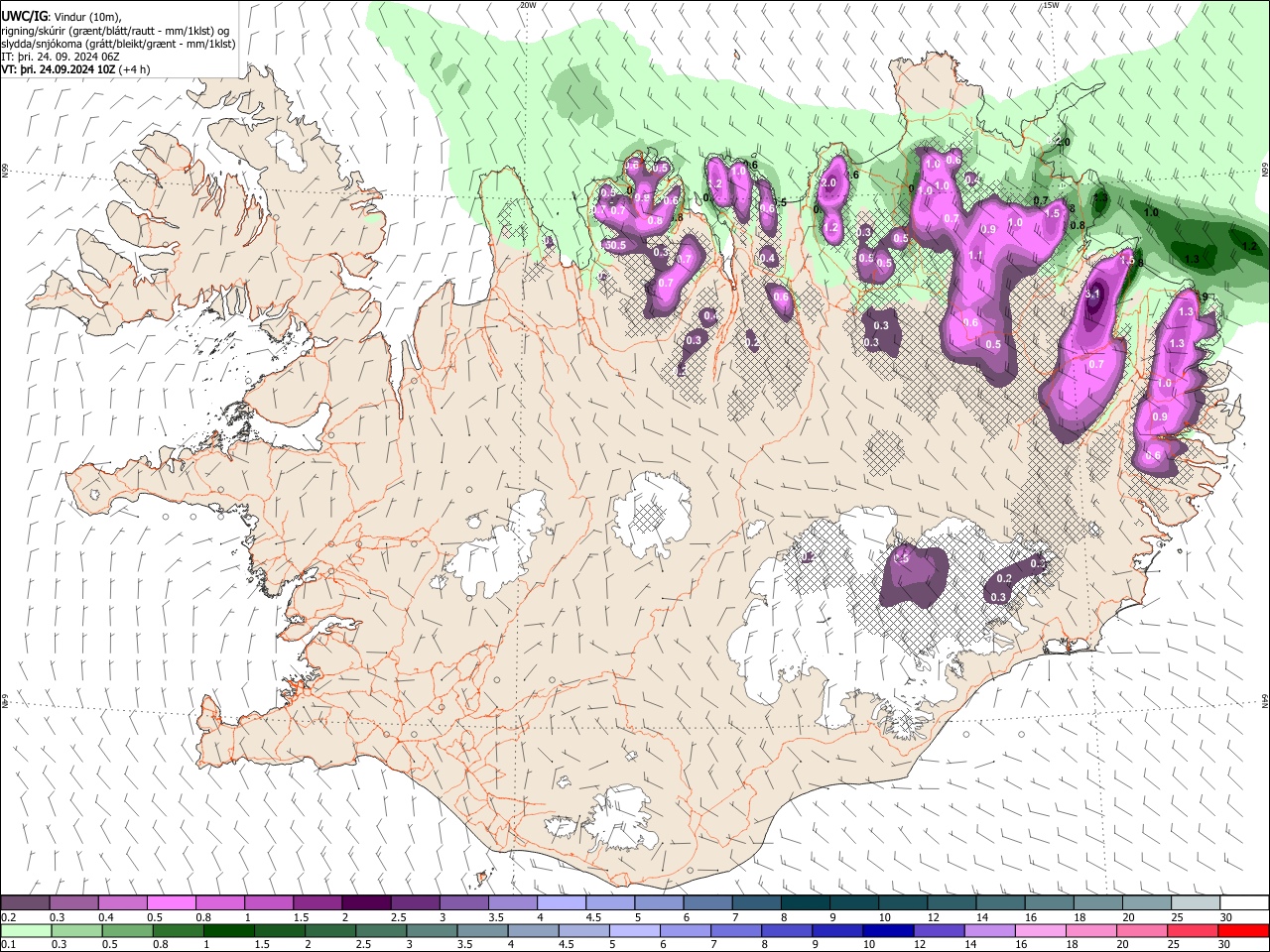Click the 0.2 value southeast of Vatnajökull
The image size is (1270, 952).
point(1004,578)
